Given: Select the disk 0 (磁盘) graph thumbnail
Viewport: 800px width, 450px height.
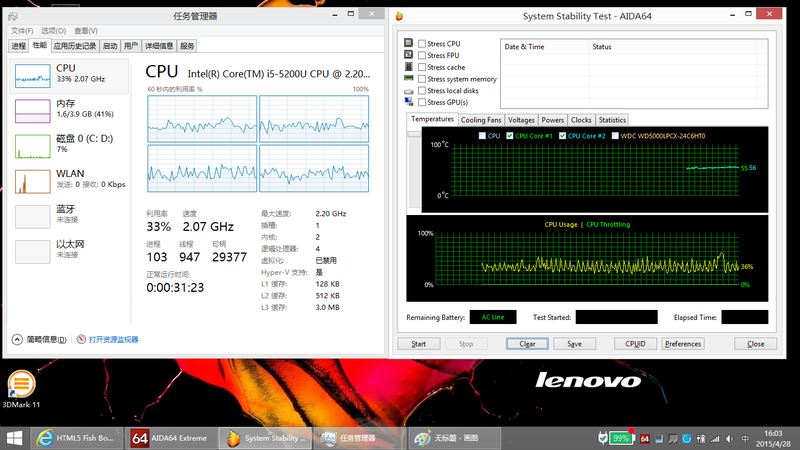Looking at the screenshot, I should coord(33,146).
